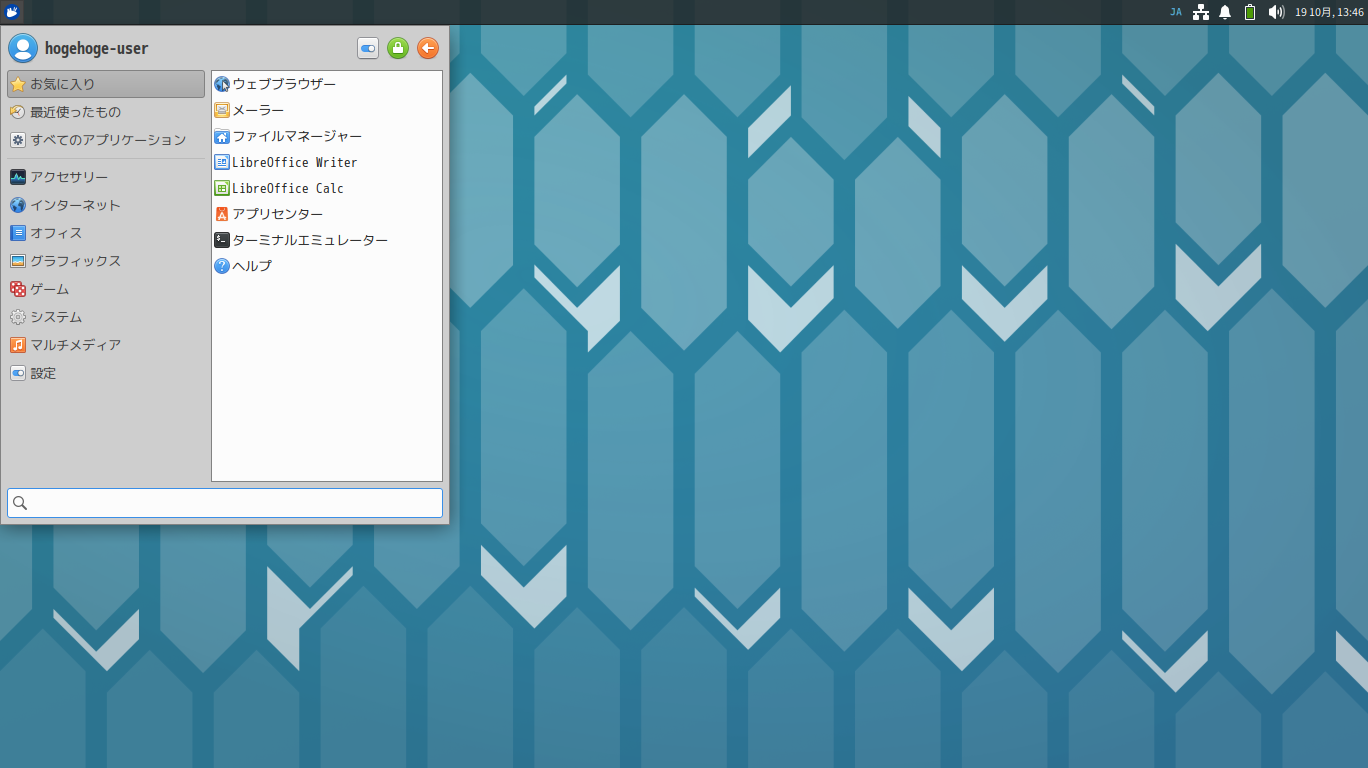Click the hogehoge-user avatar icon

(22, 48)
